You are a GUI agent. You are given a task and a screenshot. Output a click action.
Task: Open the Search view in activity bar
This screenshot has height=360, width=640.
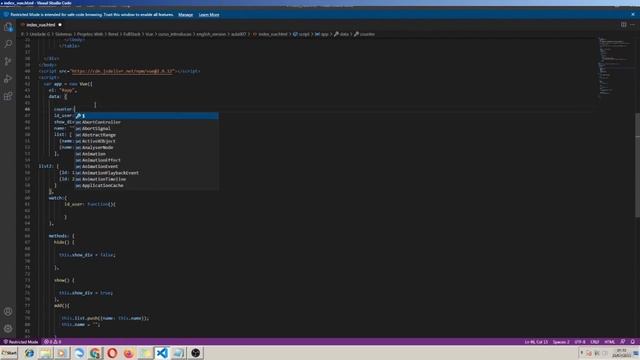pos(8,44)
